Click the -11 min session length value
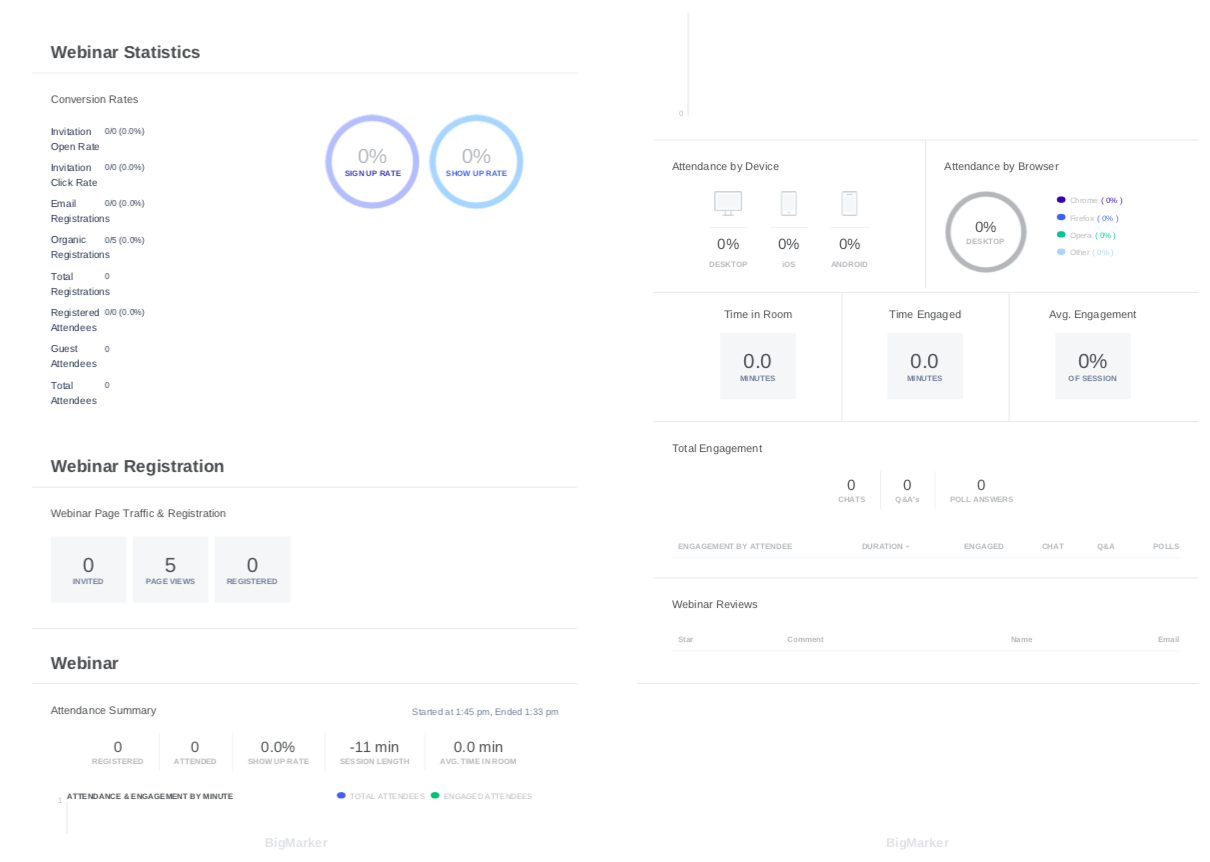1210x862 pixels. (374, 747)
